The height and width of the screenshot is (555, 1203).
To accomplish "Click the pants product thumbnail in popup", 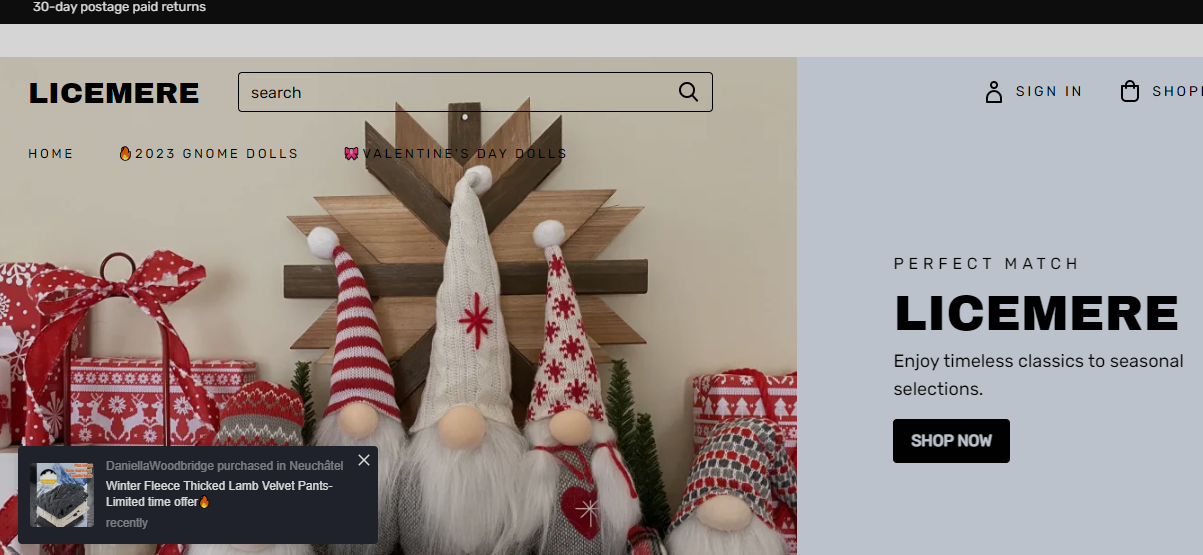I will point(62,495).
